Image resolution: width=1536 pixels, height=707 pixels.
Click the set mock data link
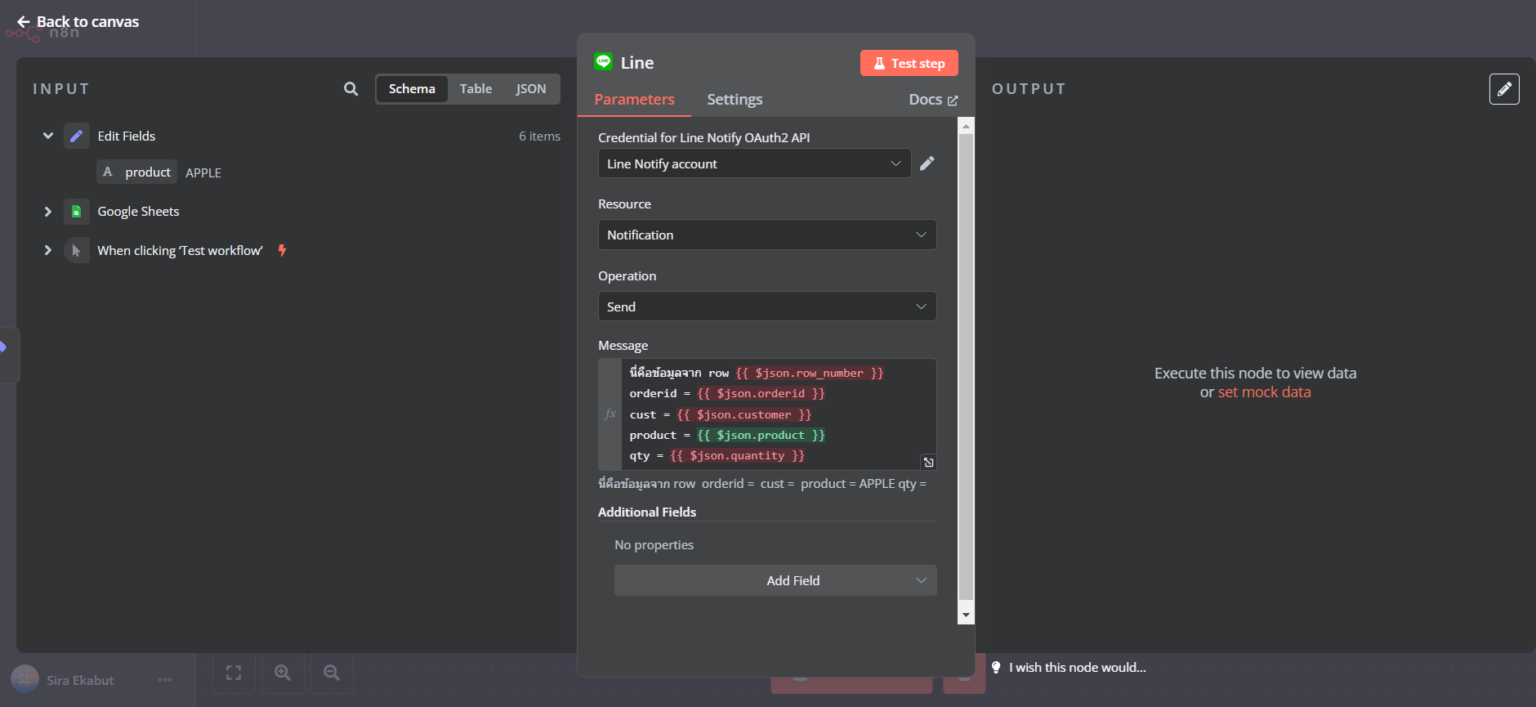[1264, 392]
